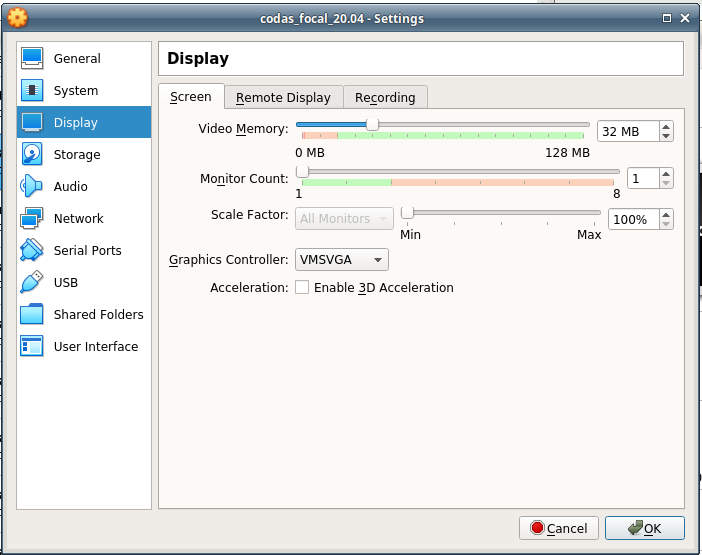Click the Storage disk icon
Viewport: 702px width, 555px height.
[x=32, y=154]
